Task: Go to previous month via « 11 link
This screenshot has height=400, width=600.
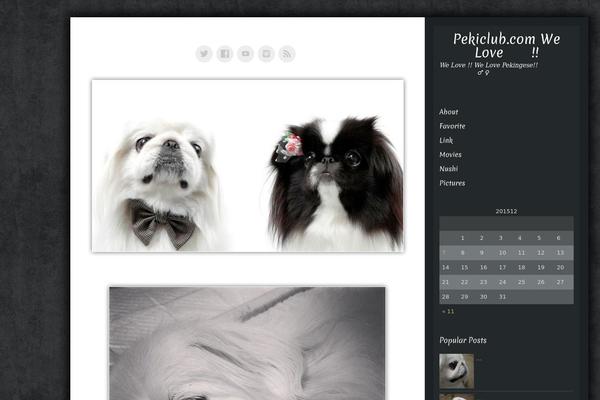Action: coord(448,312)
